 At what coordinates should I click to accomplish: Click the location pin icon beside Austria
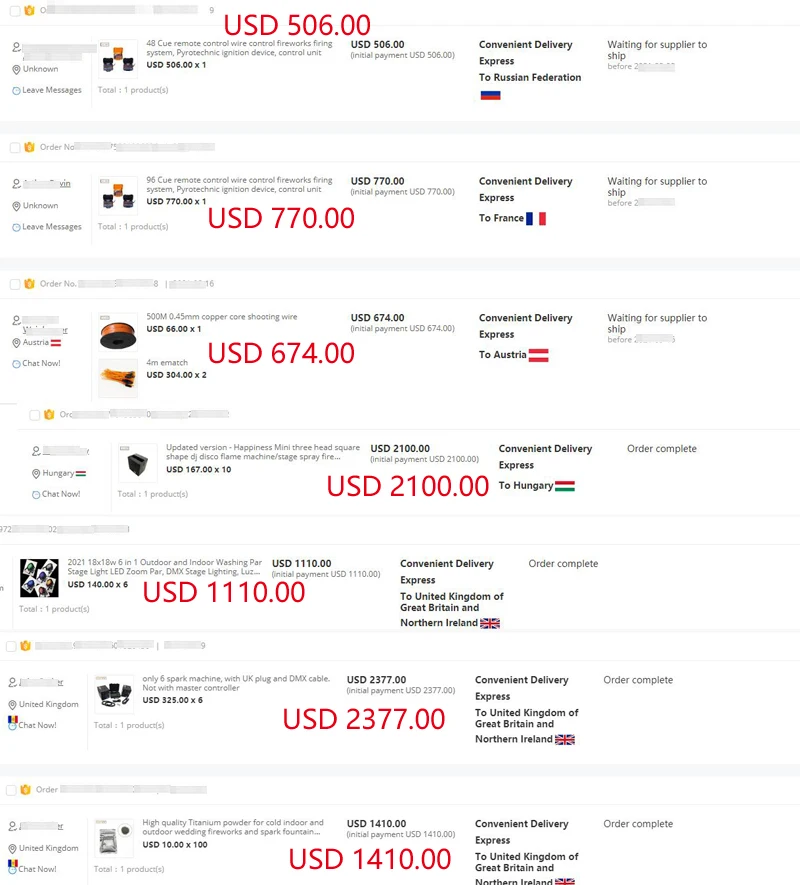(16, 343)
